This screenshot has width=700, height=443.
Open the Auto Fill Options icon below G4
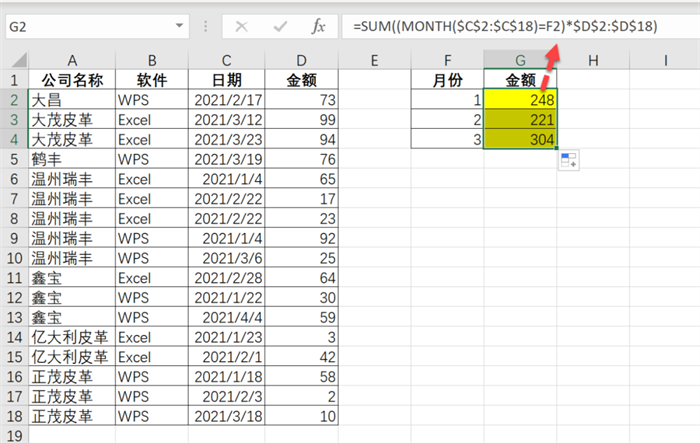[x=569, y=160]
